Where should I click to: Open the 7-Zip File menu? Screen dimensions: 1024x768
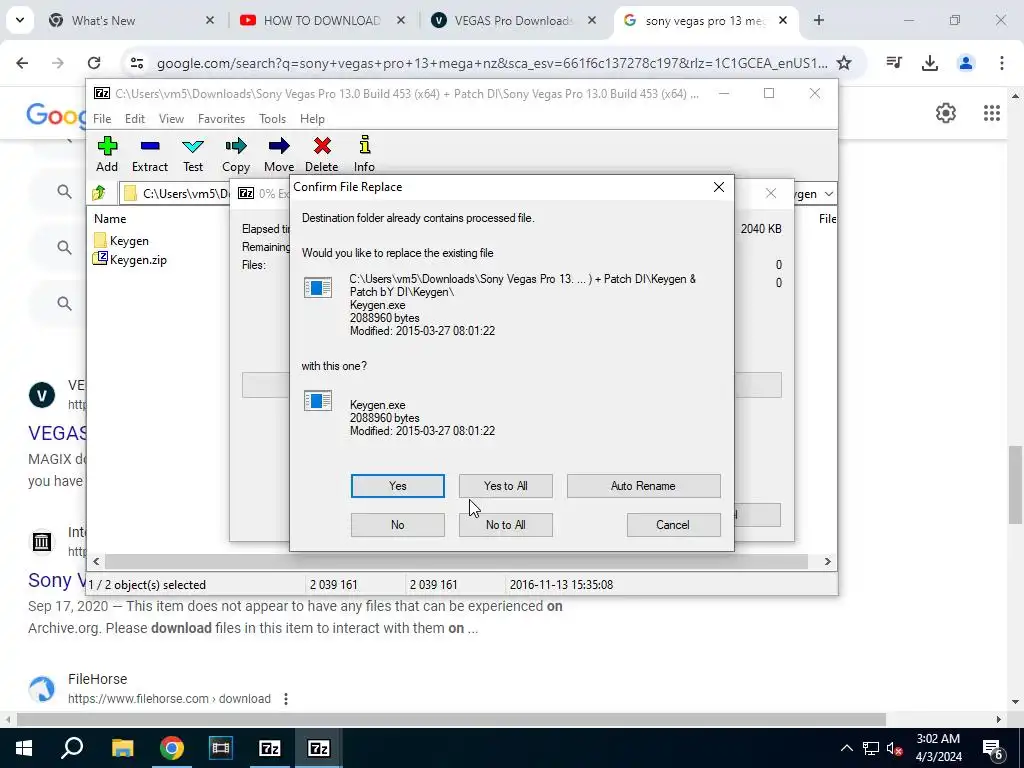pyautogui.click(x=102, y=119)
